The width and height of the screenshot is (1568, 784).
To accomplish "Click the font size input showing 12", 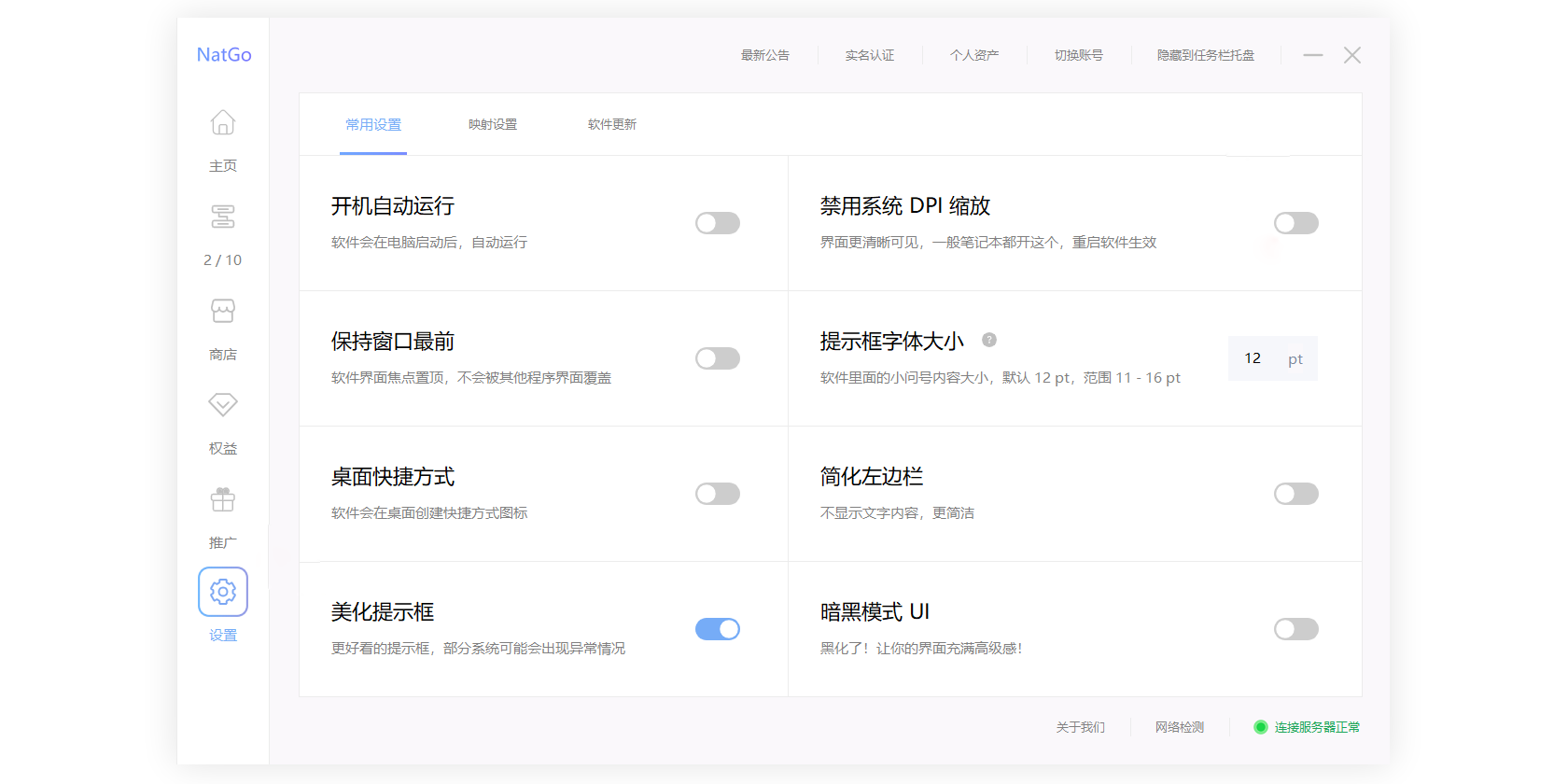I will coord(1253,358).
